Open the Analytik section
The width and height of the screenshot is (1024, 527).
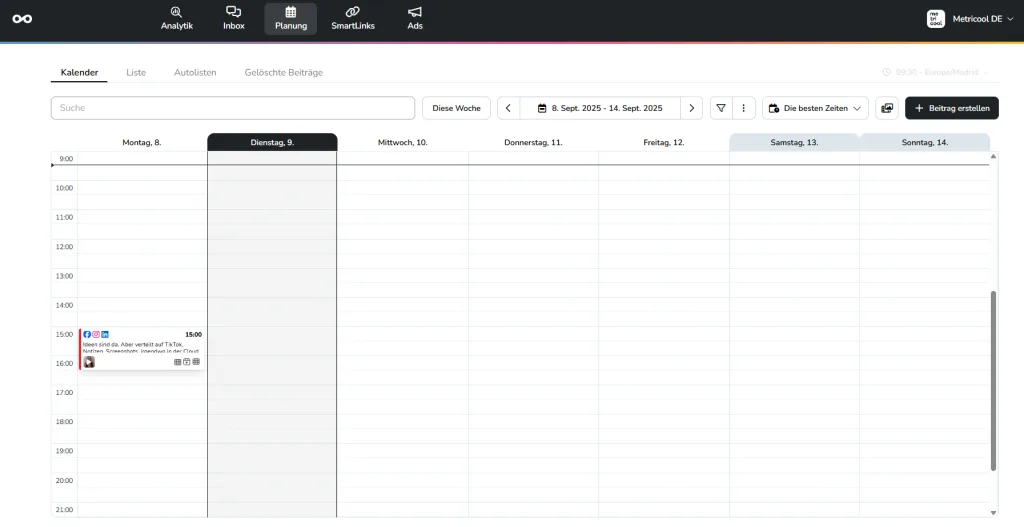point(176,18)
